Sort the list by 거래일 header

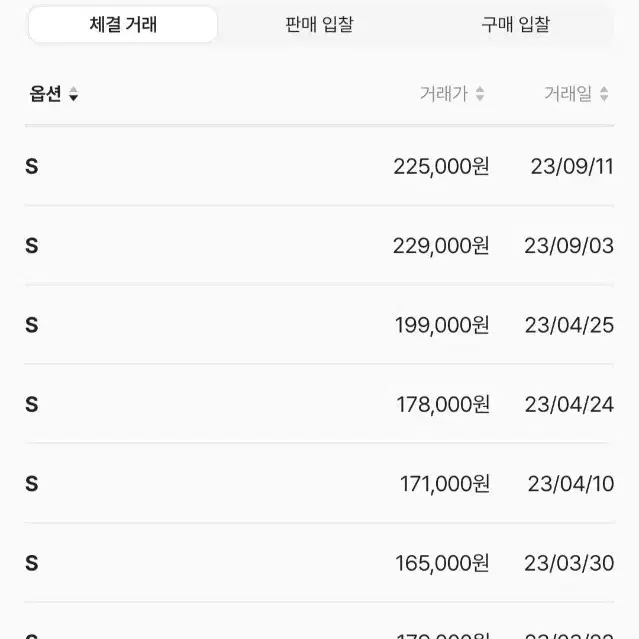(568, 94)
